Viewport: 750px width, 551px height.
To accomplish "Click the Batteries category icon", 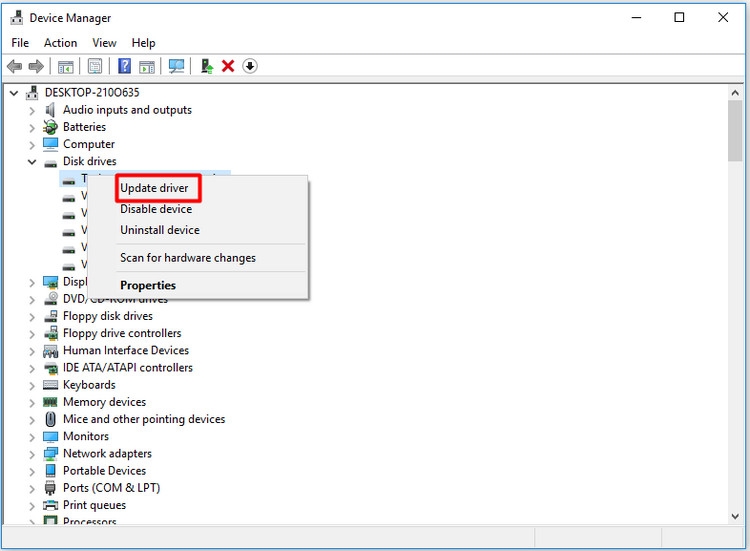I will click(x=50, y=127).
